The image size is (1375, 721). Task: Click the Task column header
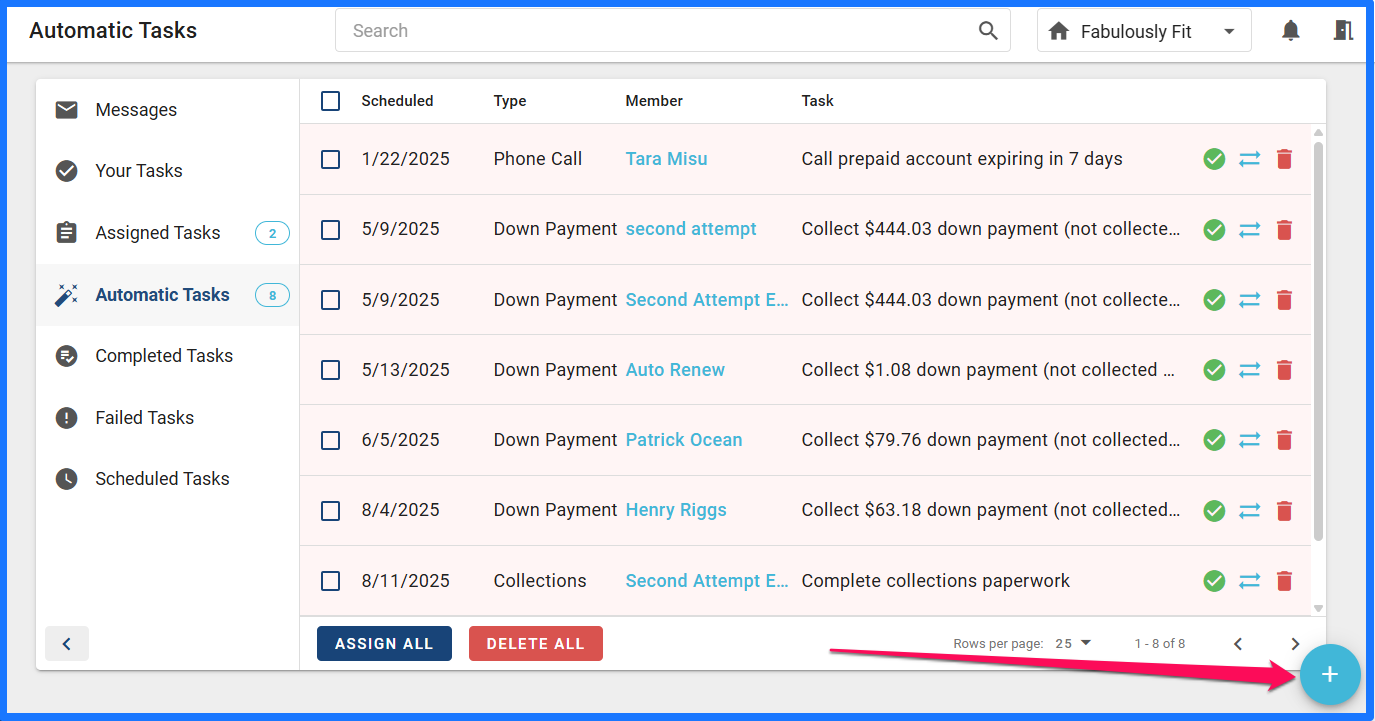[817, 101]
